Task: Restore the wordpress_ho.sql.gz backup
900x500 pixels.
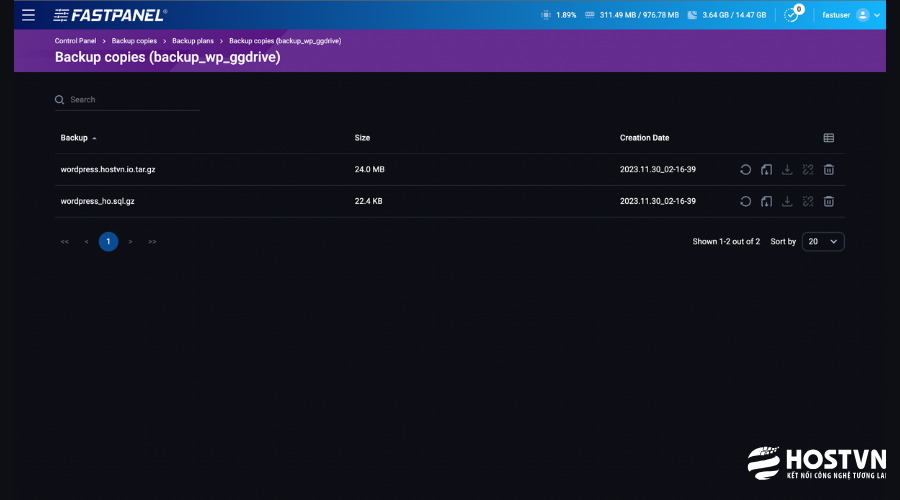Action: coord(745,201)
